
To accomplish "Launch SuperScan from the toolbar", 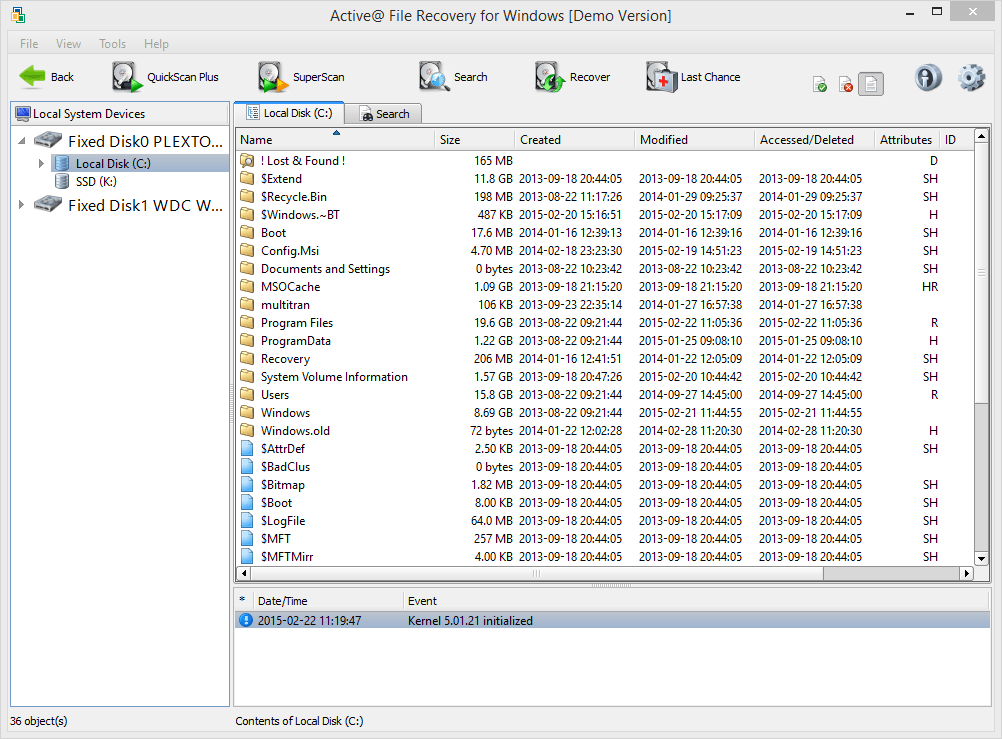I will 301,77.
